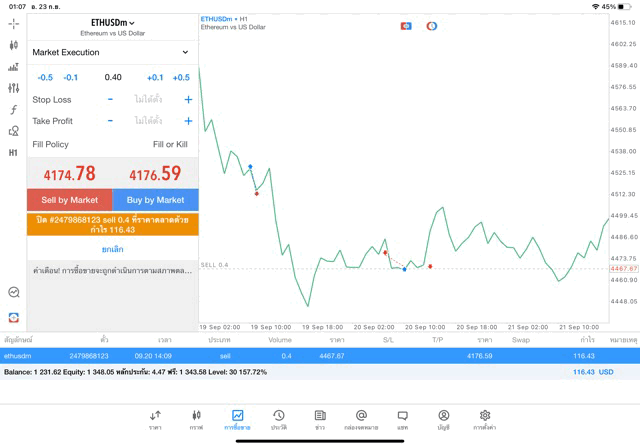
Task: Click Sell by Market button
Action: [70, 200]
